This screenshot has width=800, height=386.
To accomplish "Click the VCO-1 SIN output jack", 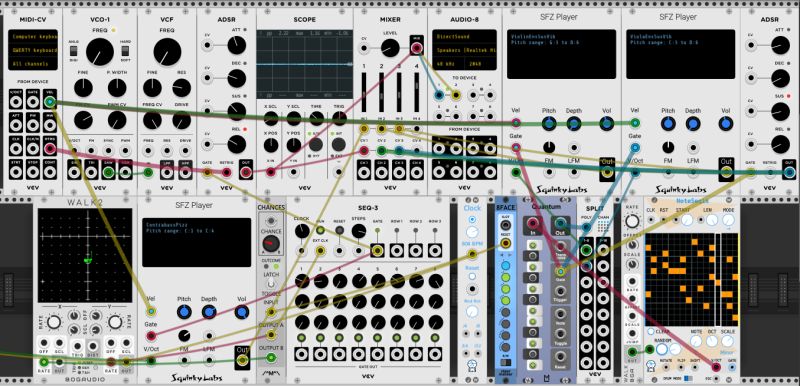I will coord(74,172).
